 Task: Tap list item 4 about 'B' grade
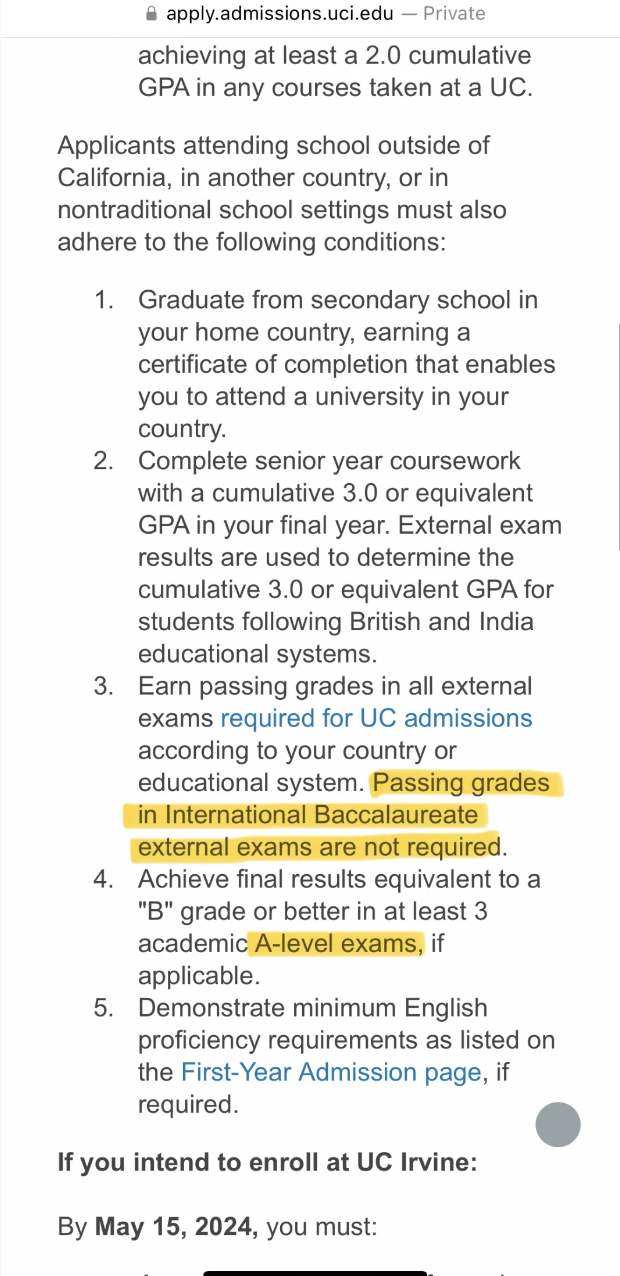click(x=339, y=927)
